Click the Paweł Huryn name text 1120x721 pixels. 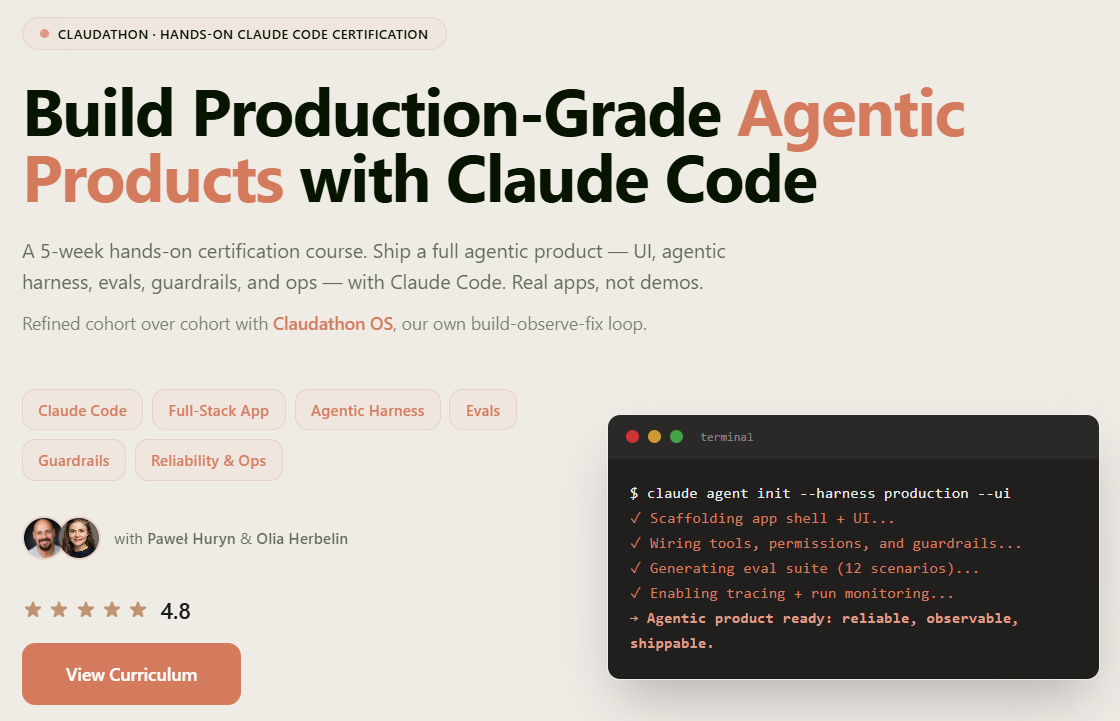click(191, 539)
